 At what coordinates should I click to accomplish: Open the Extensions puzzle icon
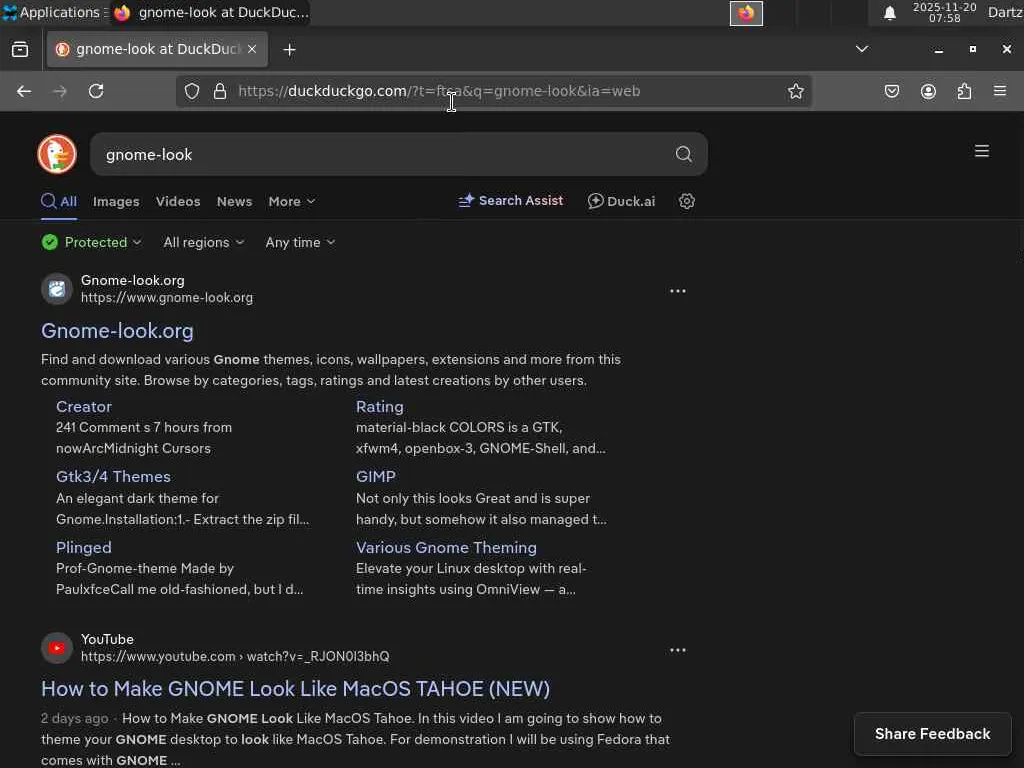pyautogui.click(x=965, y=91)
